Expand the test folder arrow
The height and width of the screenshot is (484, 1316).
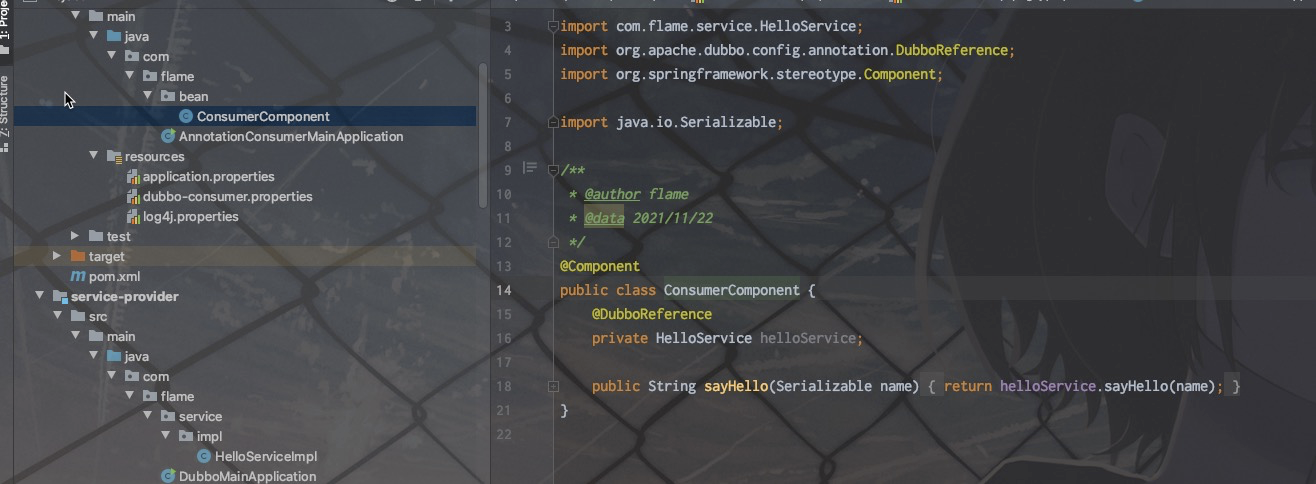click(x=76, y=236)
